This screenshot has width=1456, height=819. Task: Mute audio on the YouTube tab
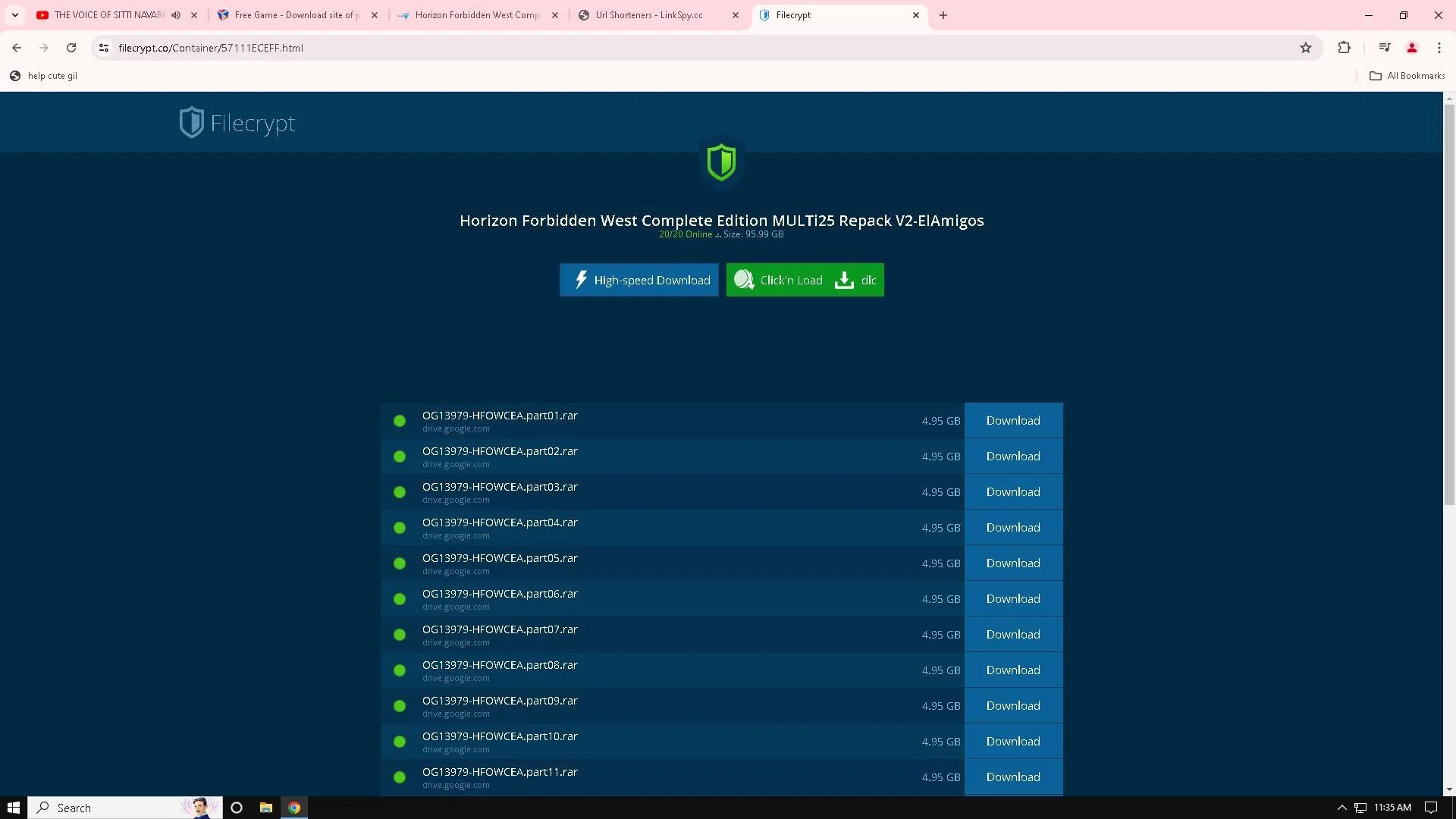coord(176,15)
